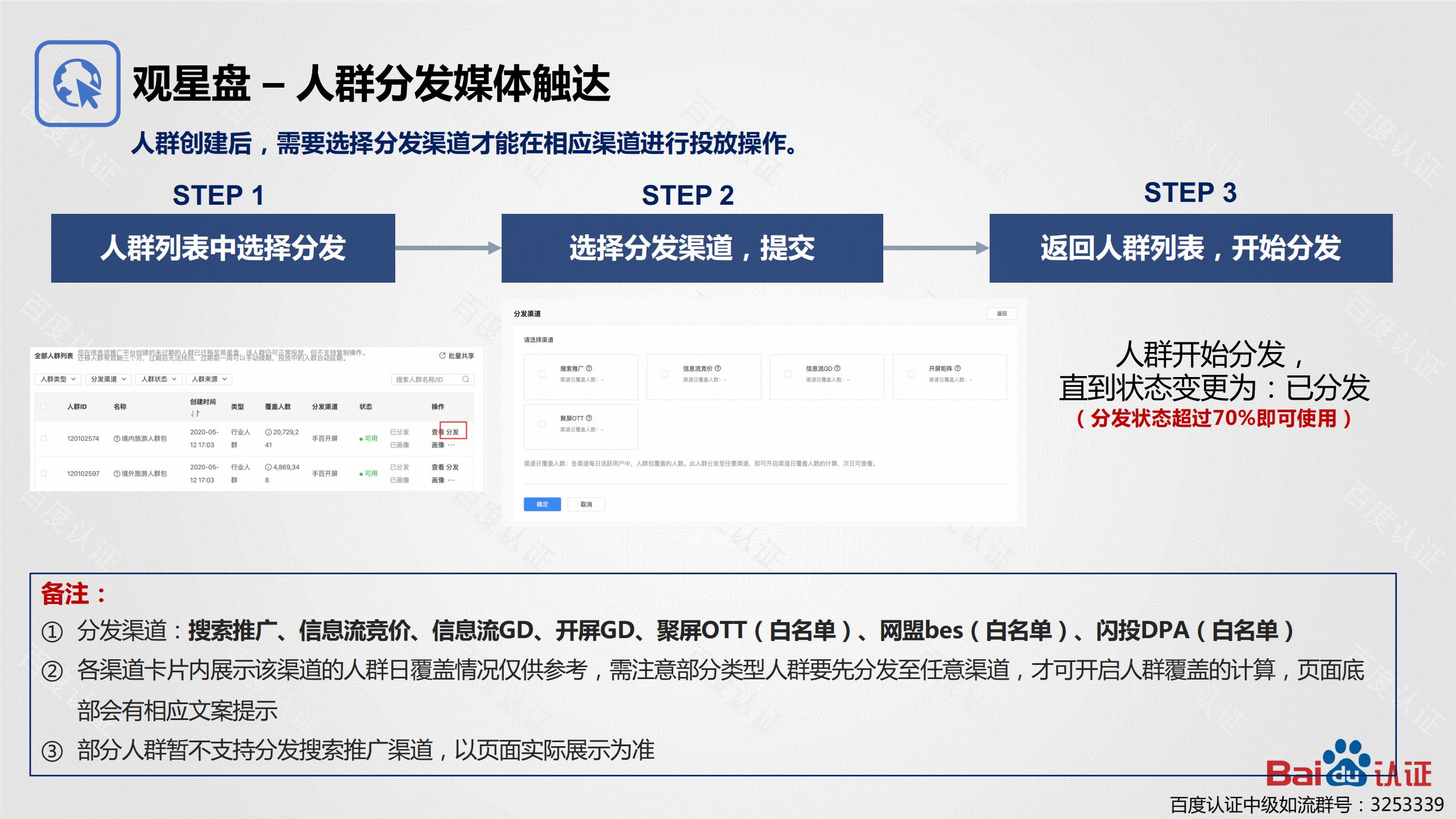Click the help icon next to 开屏矩阵
The image size is (1456, 819).
(958, 368)
